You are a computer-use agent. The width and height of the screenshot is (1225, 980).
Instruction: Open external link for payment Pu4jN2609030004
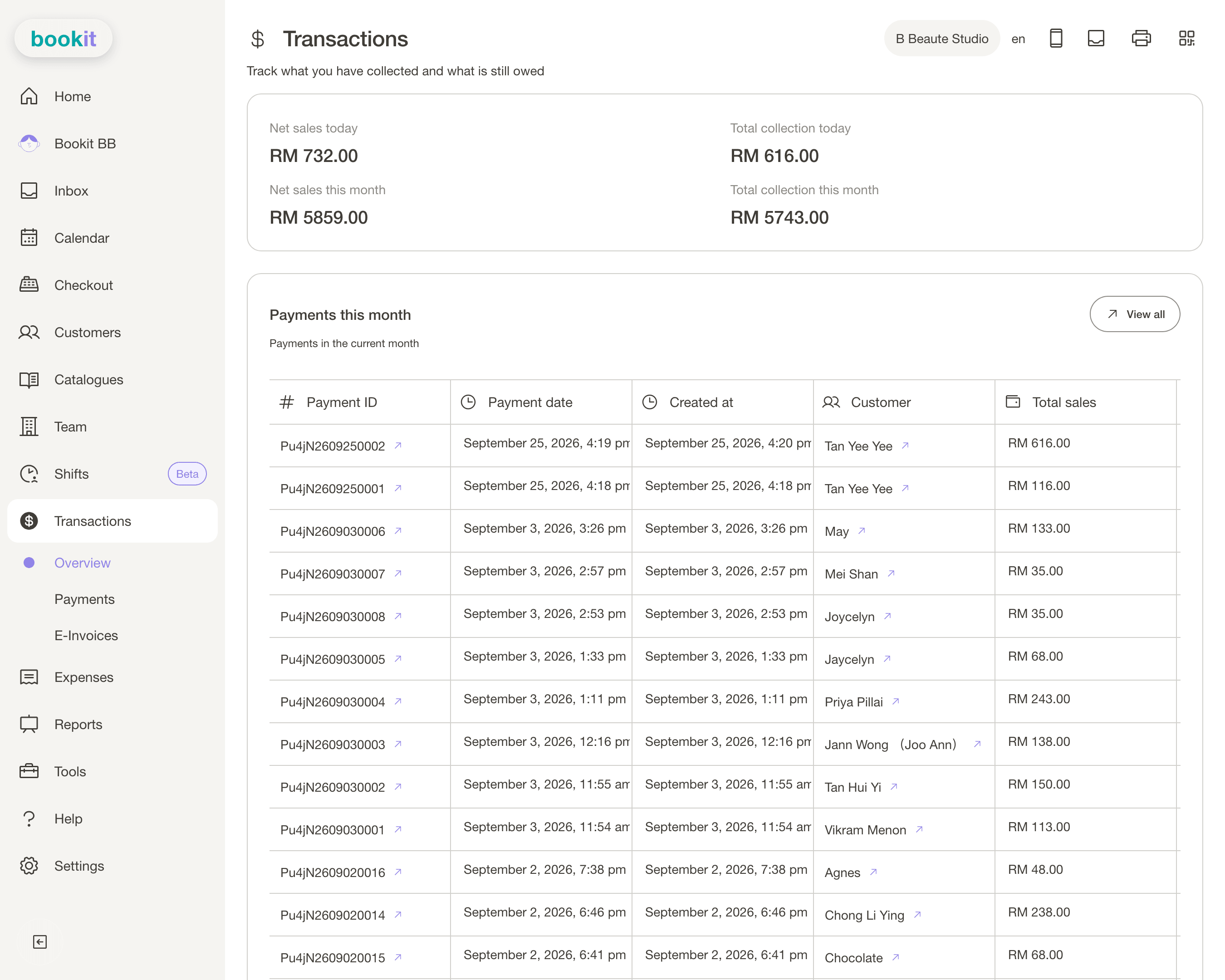tap(398, 701)
